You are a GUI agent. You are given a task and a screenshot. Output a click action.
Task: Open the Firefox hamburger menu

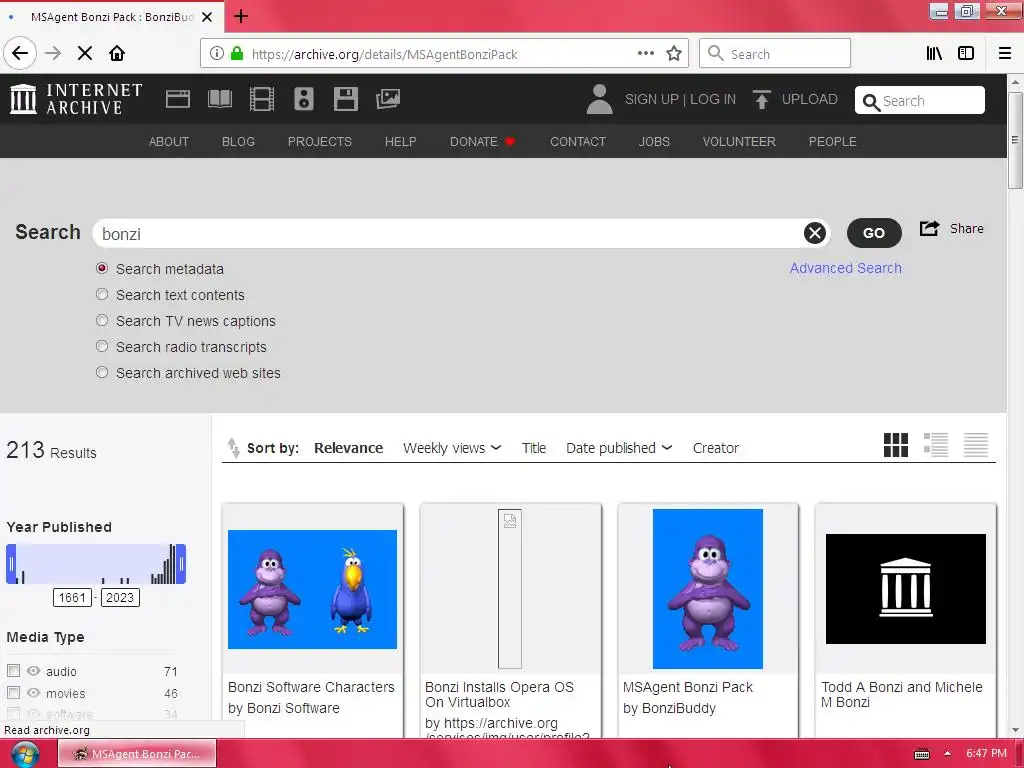coord(1005,54)
